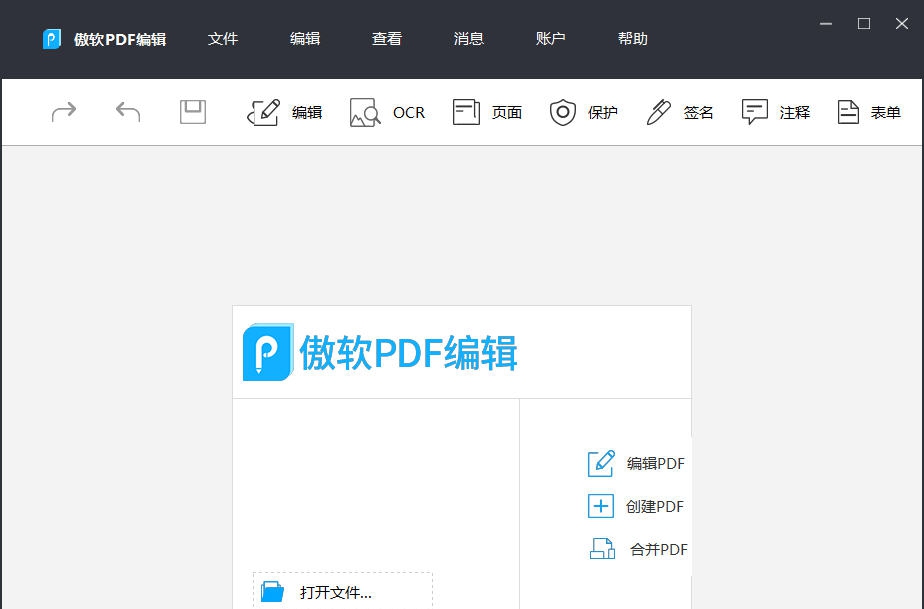The height and width of the screenshot is (609, 924).
Task: Click the Undo arrow icon
Action: click(127, 112)
